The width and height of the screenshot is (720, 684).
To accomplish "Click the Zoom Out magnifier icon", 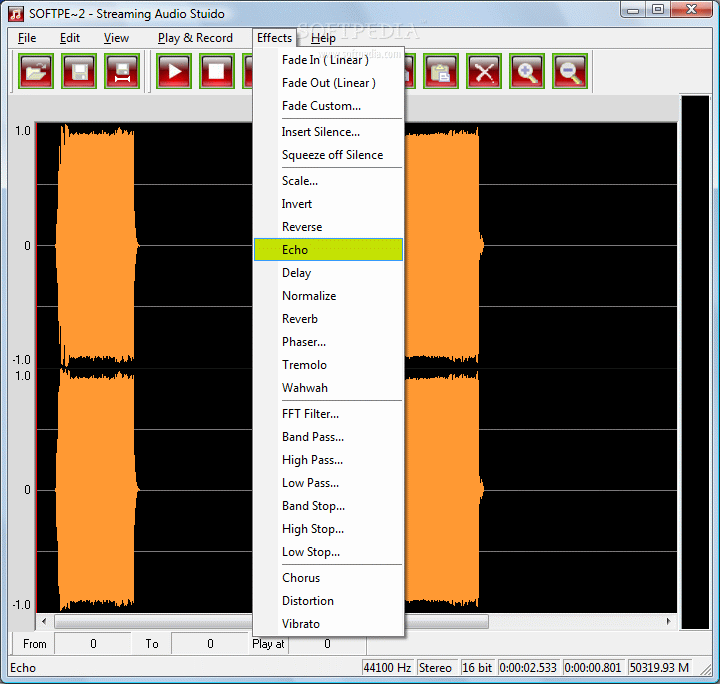I will coord(570,71).
